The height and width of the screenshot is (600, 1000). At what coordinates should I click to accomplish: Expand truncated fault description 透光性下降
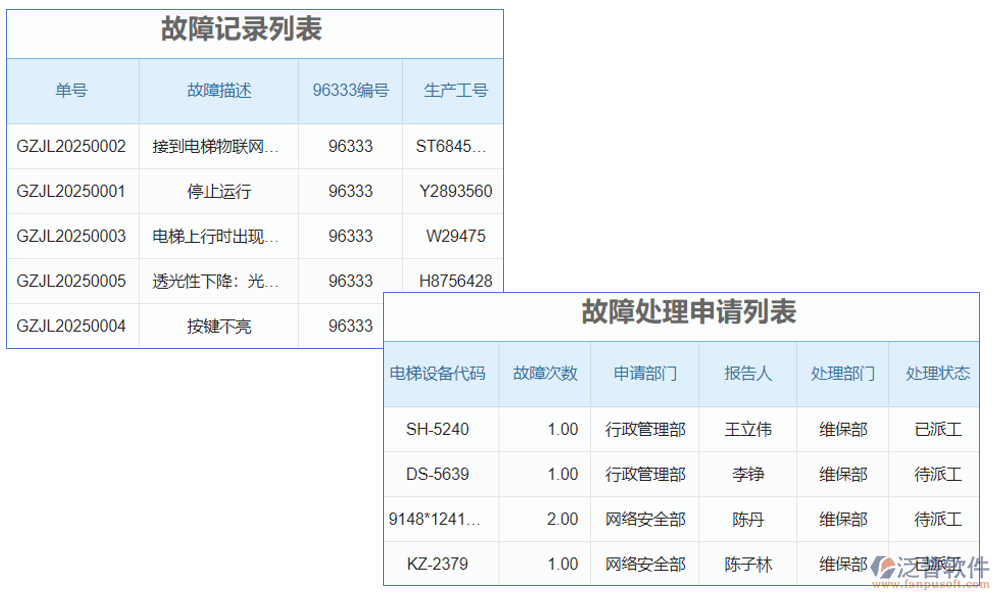218,281
